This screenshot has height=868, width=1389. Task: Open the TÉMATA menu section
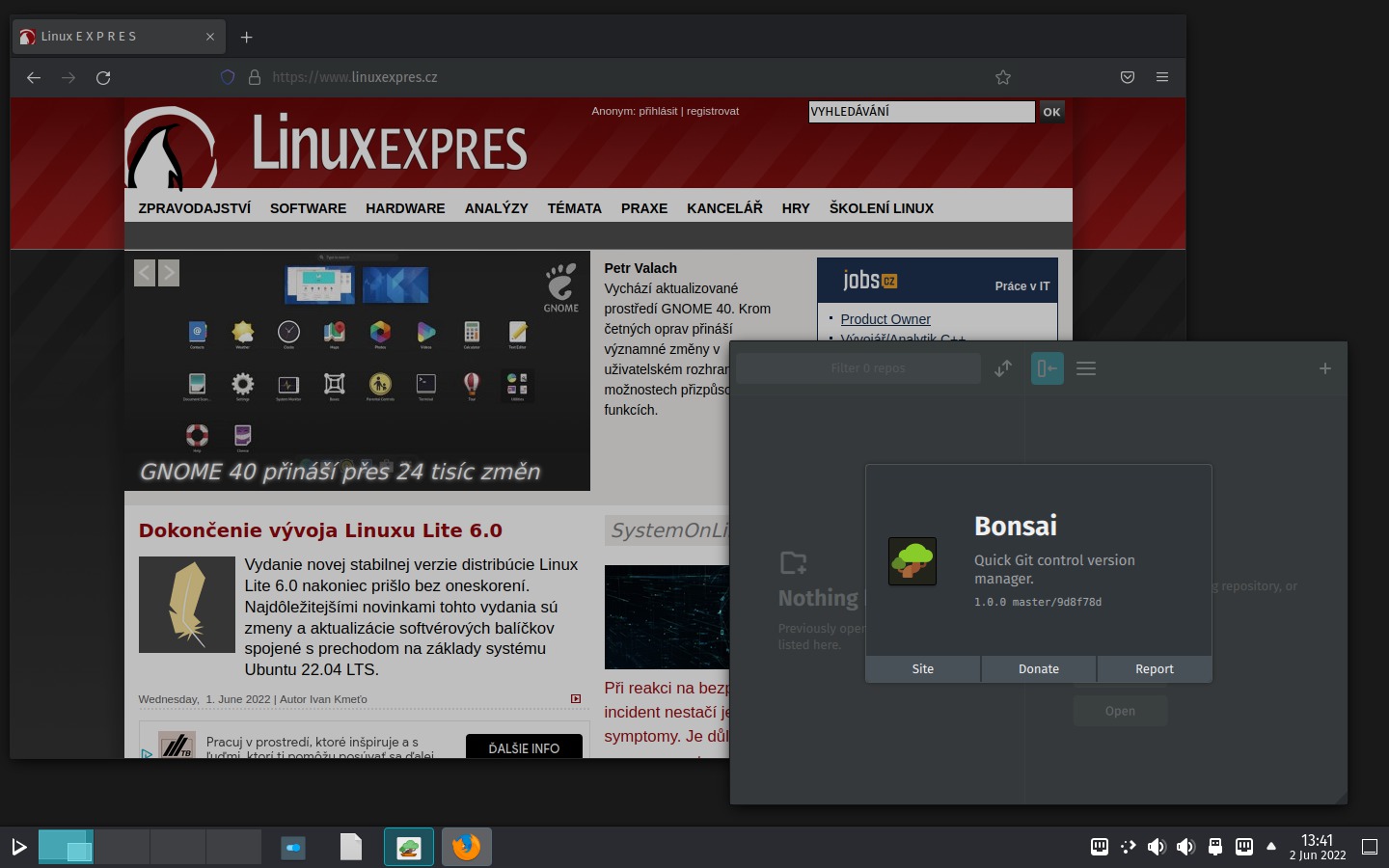tap(575, 208)
